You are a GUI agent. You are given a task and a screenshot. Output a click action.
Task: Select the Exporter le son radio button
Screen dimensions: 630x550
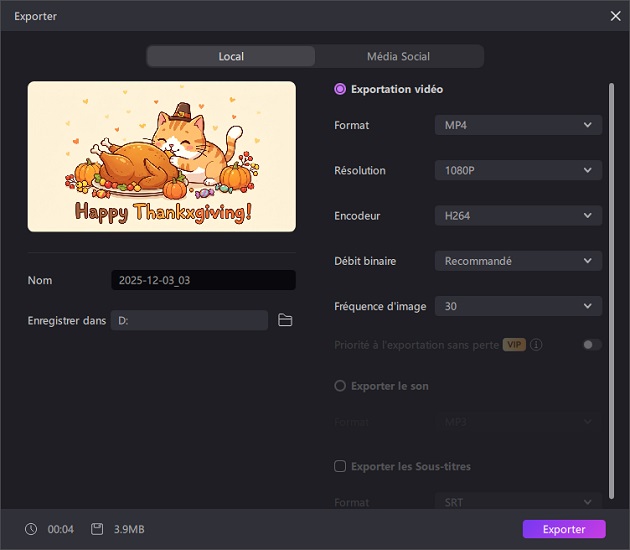[x=340, y=386]
